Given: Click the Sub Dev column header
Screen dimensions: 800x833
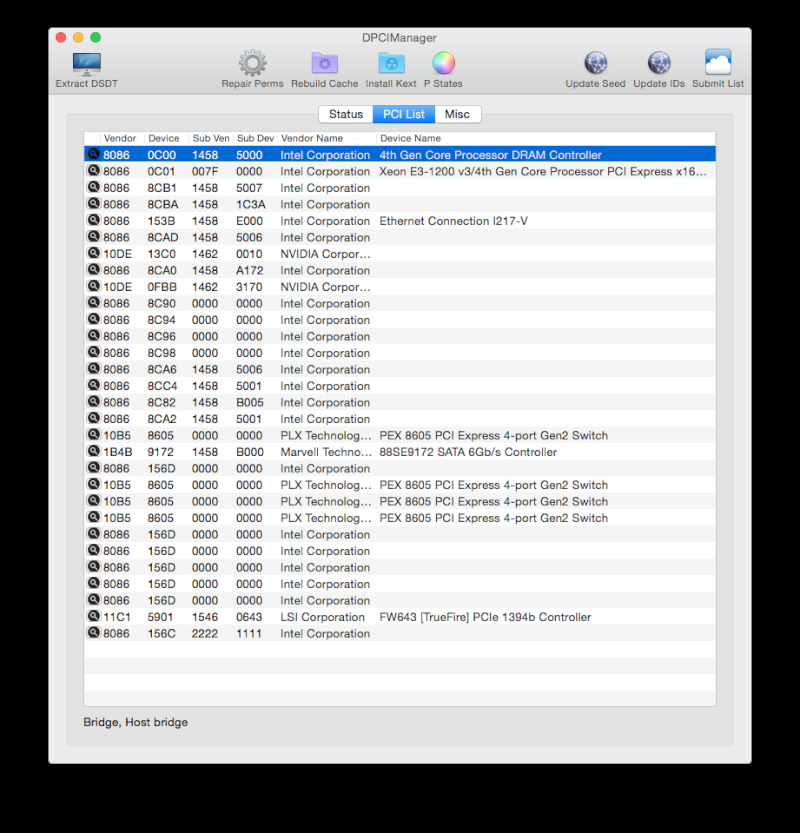Looking at the screenshot, I should [255, 138].
